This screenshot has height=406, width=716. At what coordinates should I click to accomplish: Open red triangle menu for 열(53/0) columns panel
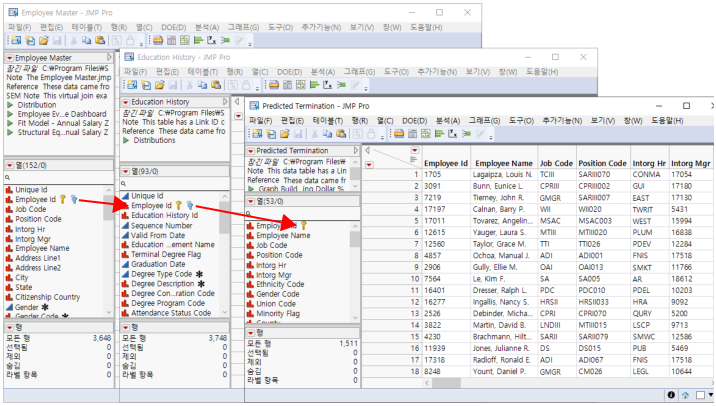coord(251,201)
